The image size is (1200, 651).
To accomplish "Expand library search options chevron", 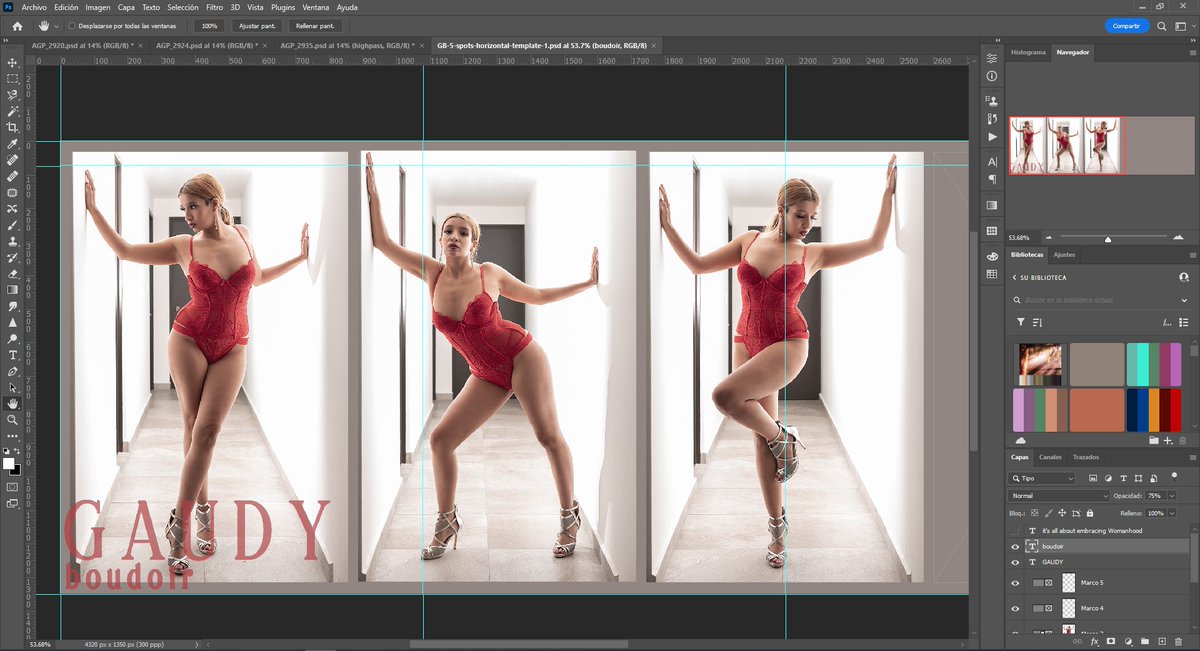I will (x=1184, y=300).
